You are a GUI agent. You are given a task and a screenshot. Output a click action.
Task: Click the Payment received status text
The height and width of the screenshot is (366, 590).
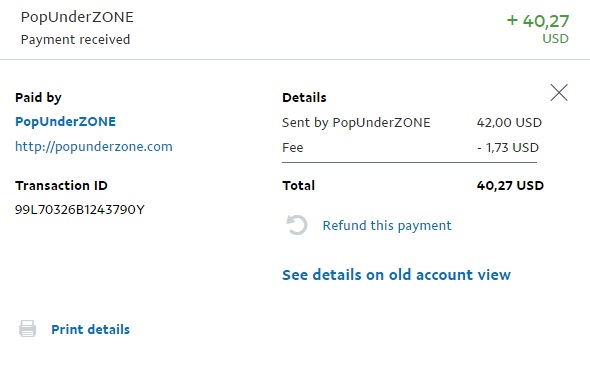click(75, 39)
